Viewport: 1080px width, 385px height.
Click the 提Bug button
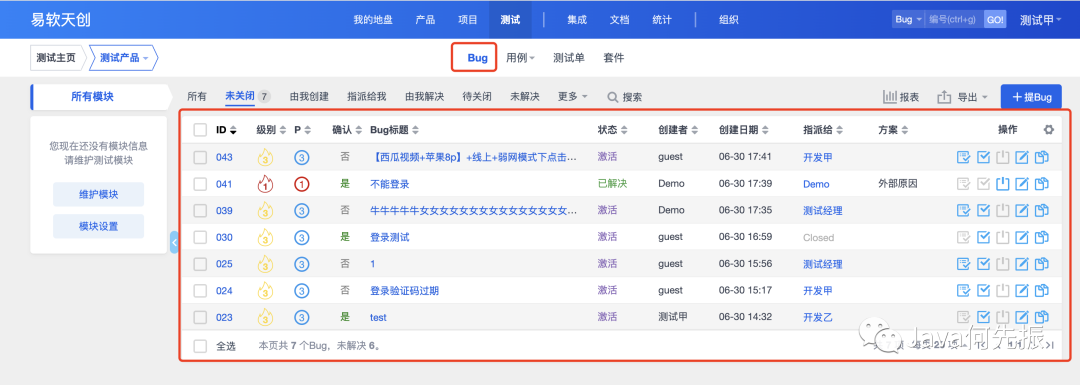point(1031,97)
